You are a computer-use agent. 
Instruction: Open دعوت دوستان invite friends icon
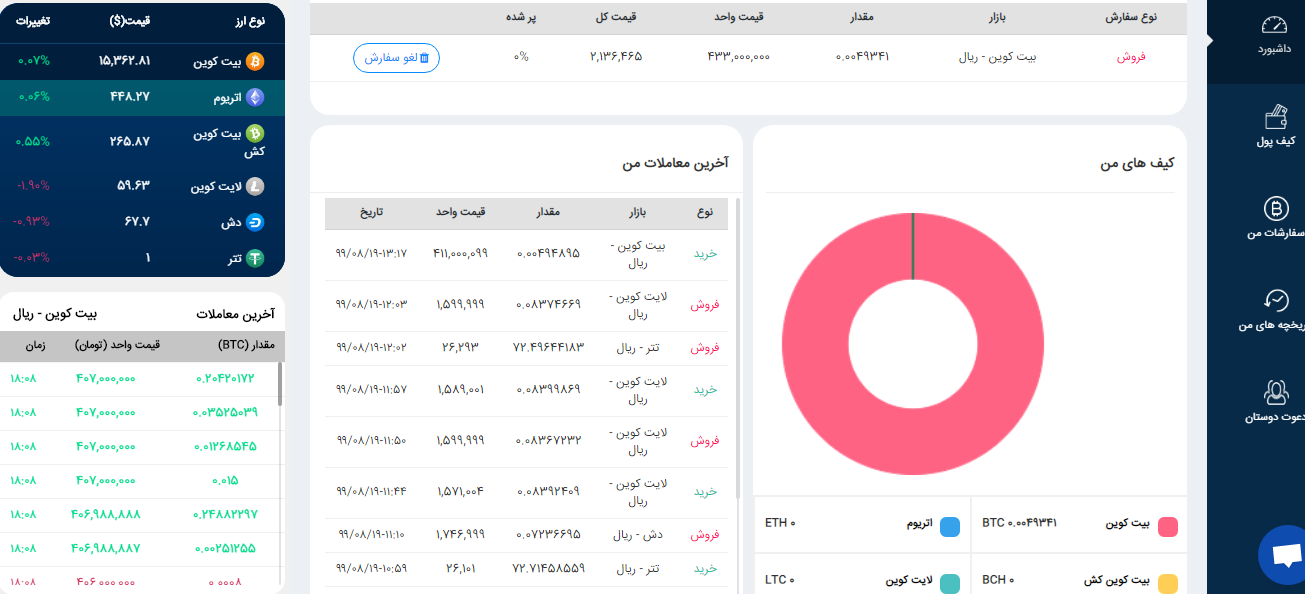point(1276,392)
